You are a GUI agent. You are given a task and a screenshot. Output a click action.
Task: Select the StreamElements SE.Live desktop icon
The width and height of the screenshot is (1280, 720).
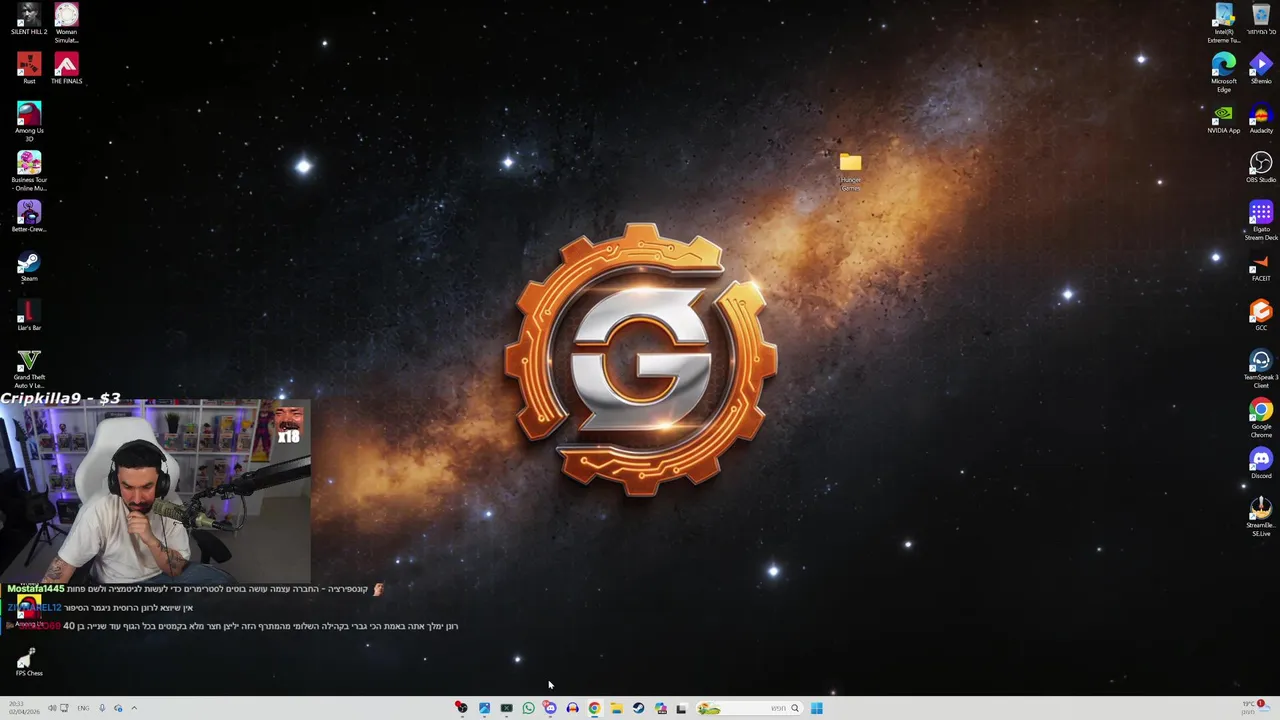click(x=1261, y=517)
